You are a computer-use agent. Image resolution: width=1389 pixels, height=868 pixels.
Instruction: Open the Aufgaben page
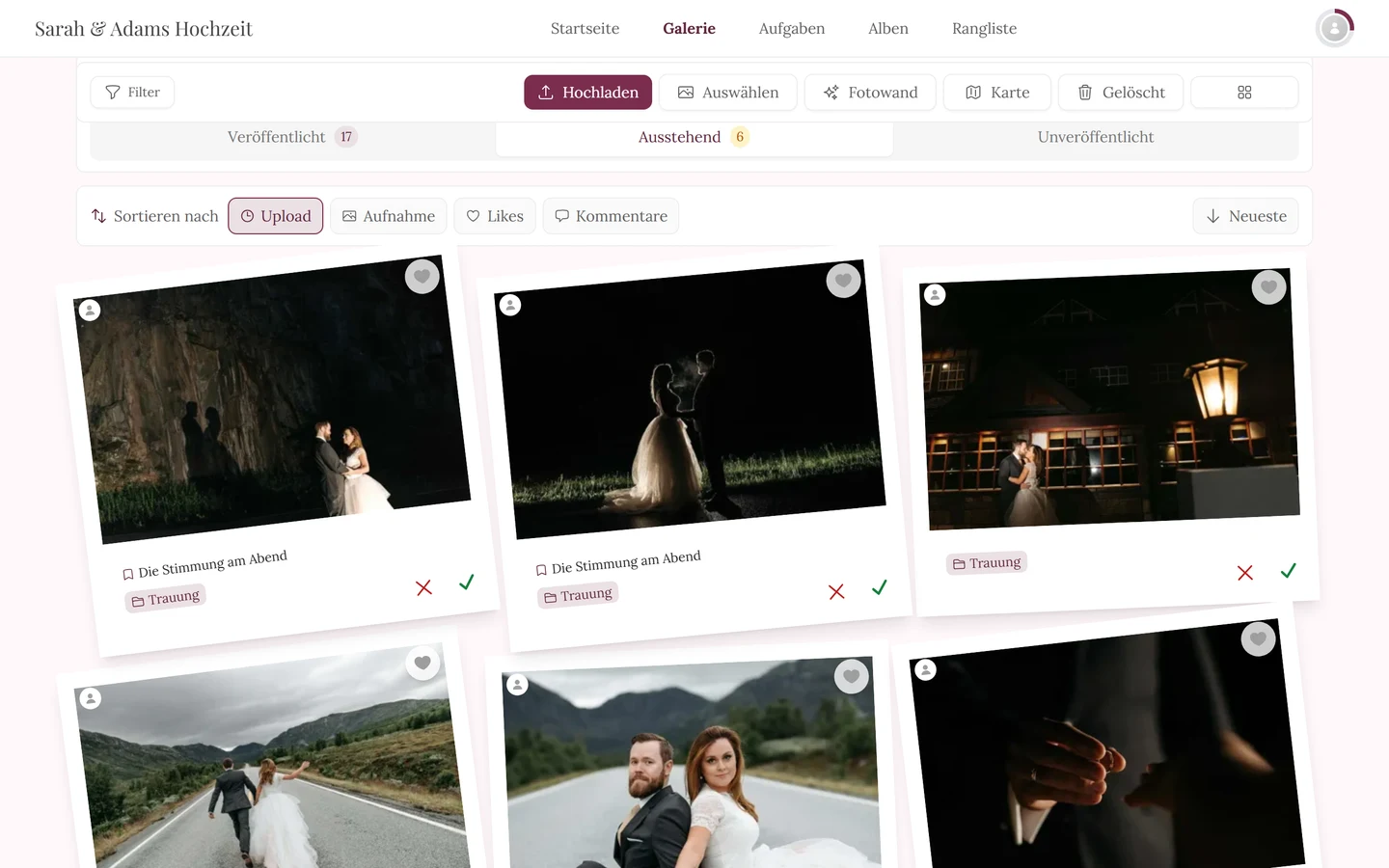pos(792,29)
